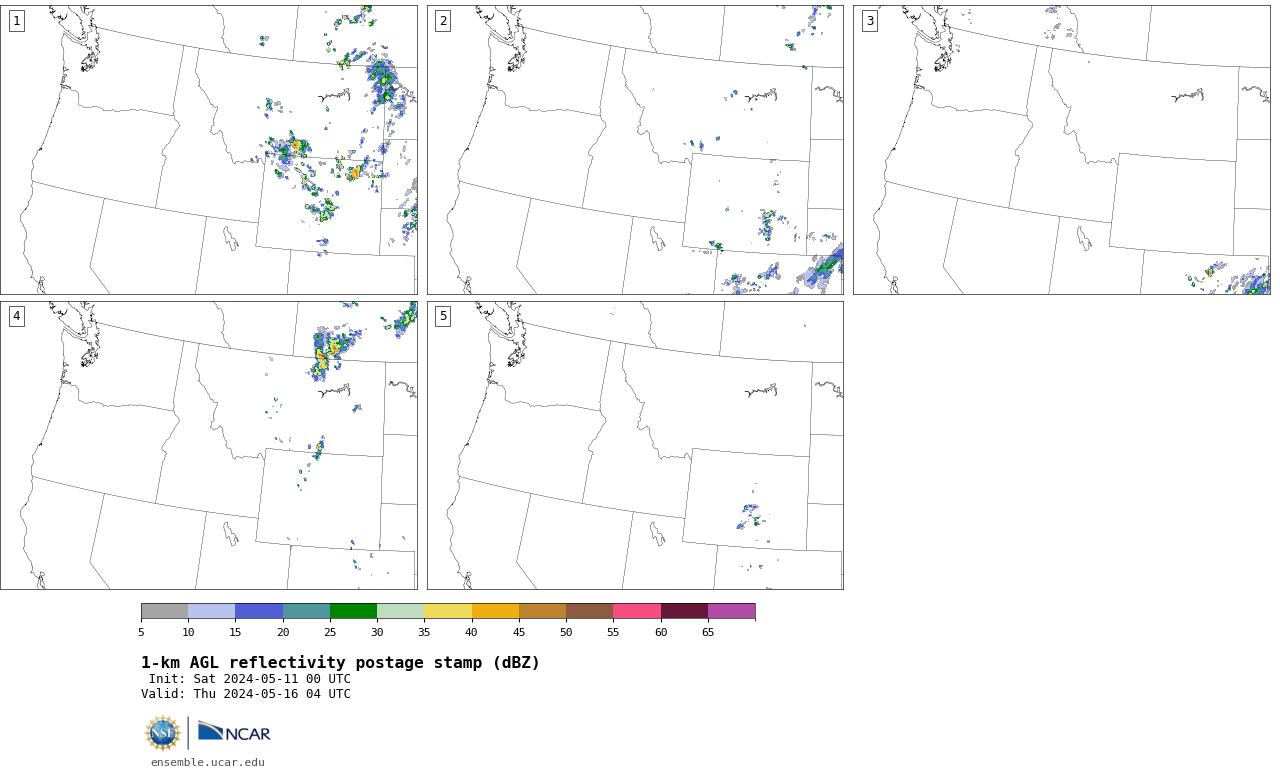This screenshot has width=1280, height=773.
Task: Click the panel number label '1'
Action: (16, 21)
